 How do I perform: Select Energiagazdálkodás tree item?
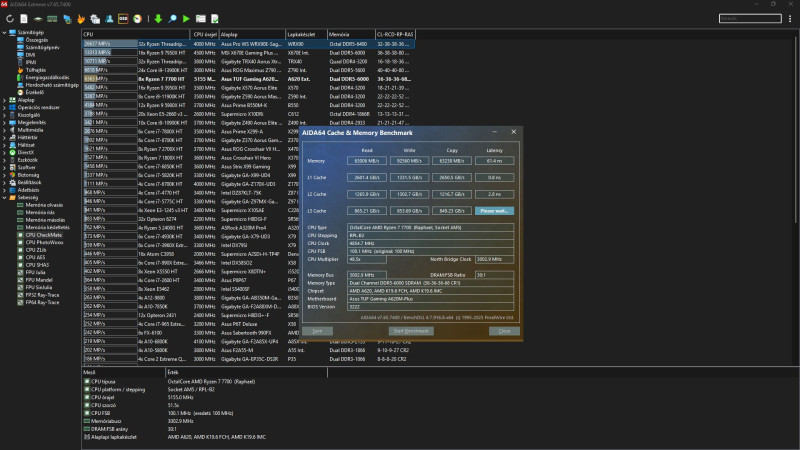click(47, 78)
